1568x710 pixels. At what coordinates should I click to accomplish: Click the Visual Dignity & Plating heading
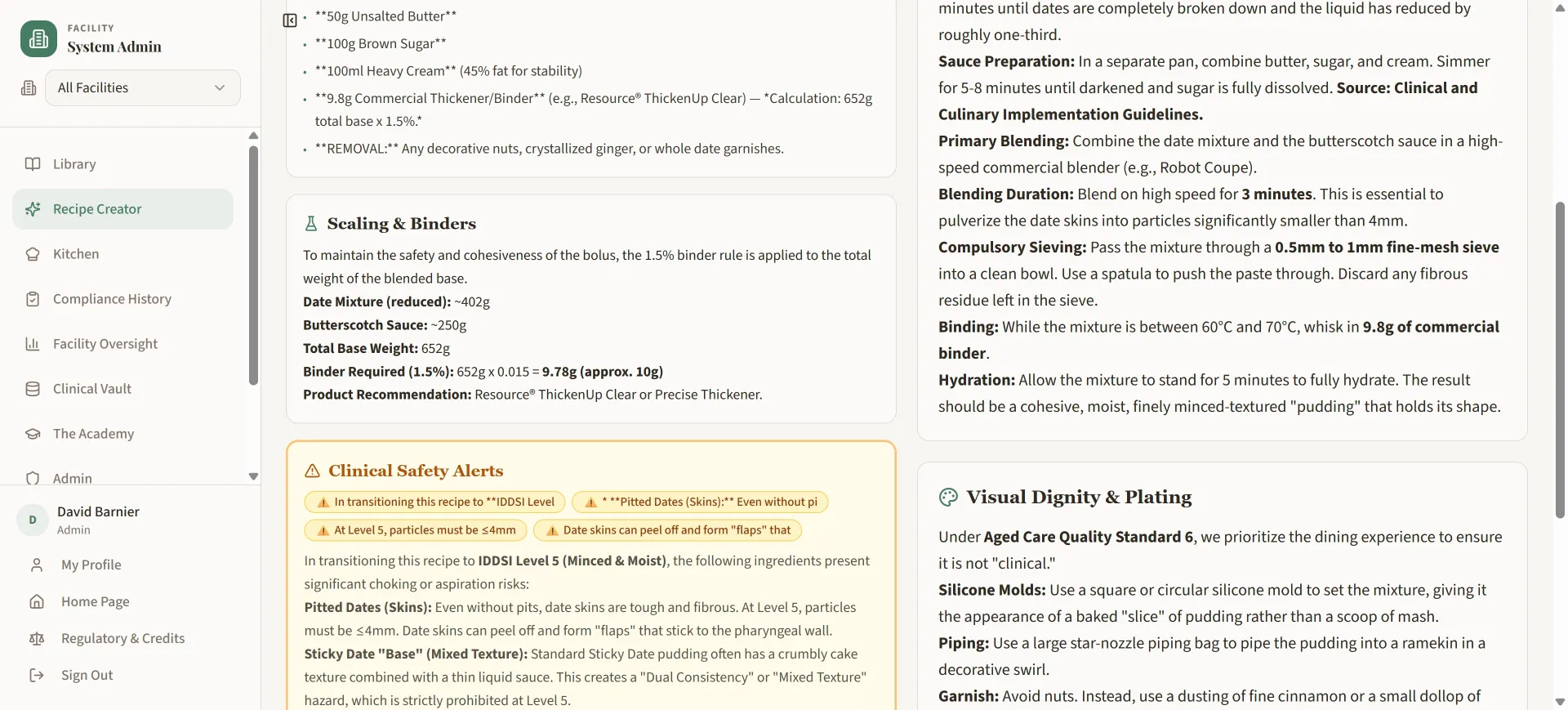point(1079,497)
